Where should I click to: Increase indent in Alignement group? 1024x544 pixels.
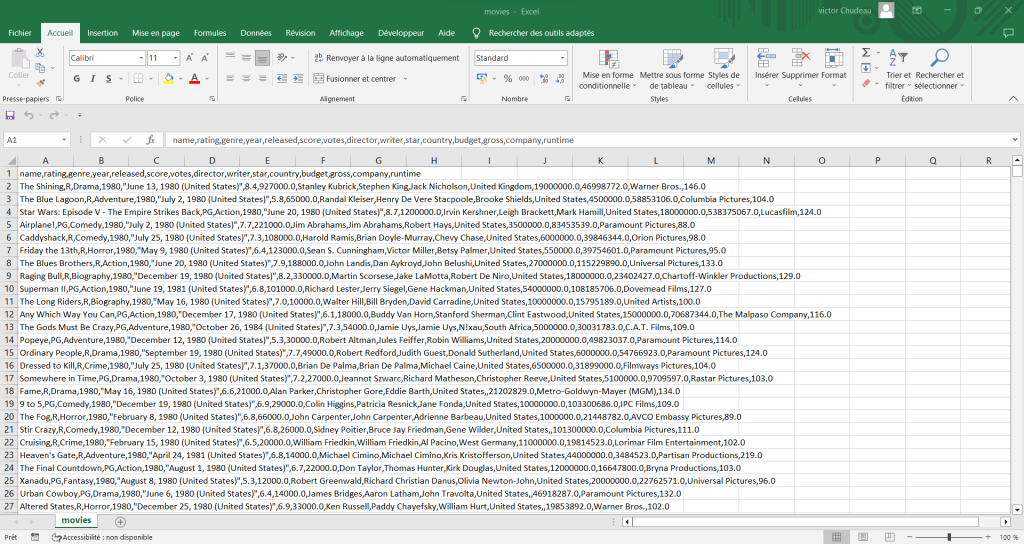coord(298,78)
